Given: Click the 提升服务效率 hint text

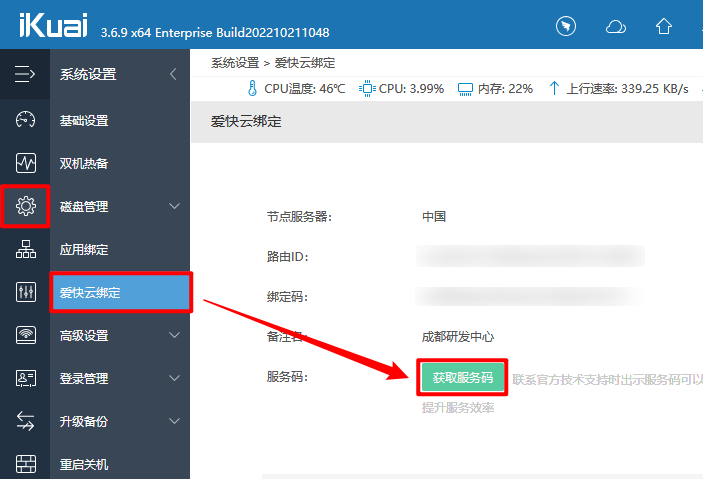Looking at the screenshot, I should 458,407.
